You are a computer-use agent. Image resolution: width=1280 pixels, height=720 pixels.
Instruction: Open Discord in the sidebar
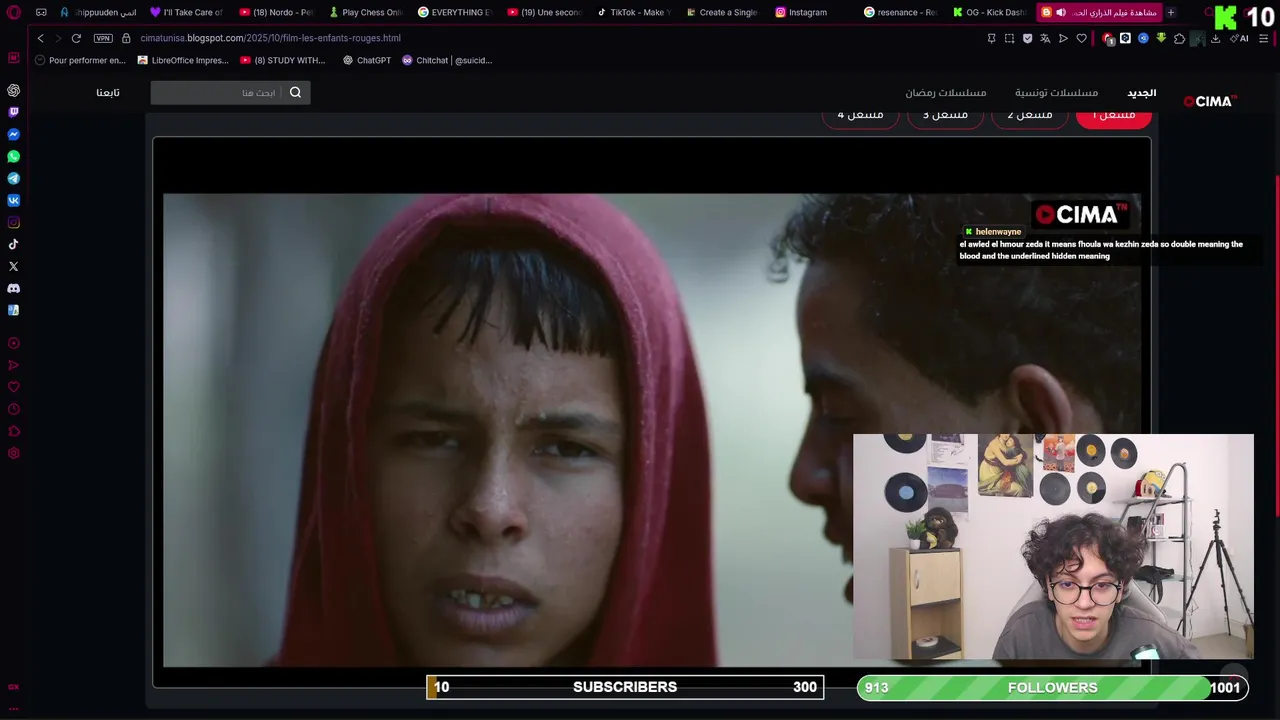[13, 288]
